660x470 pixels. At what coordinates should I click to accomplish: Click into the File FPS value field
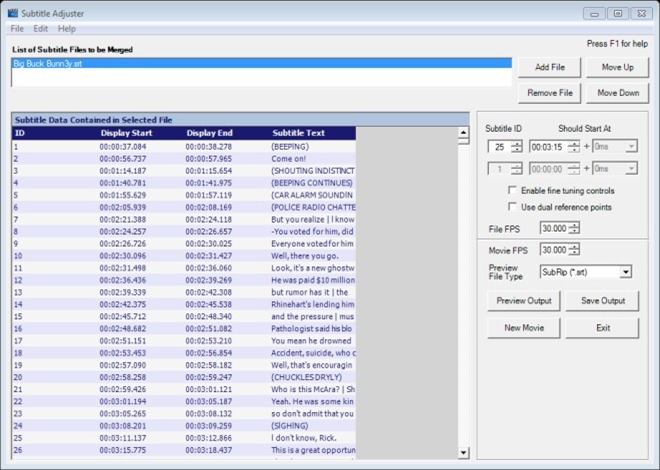[554, 228]
